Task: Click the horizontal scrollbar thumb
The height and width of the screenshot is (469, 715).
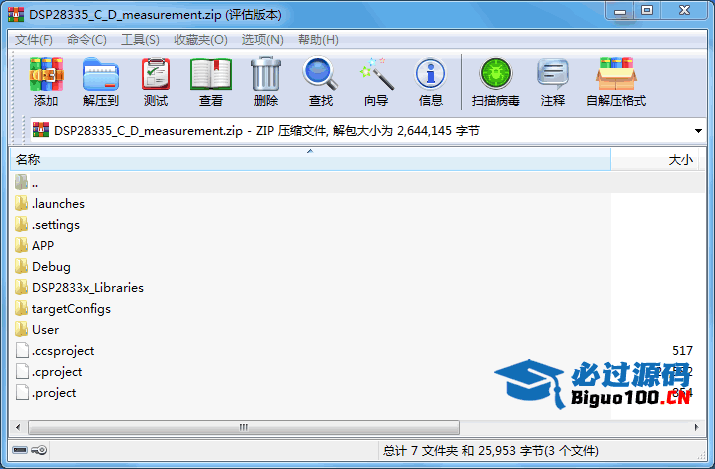Action: point(244,428)
